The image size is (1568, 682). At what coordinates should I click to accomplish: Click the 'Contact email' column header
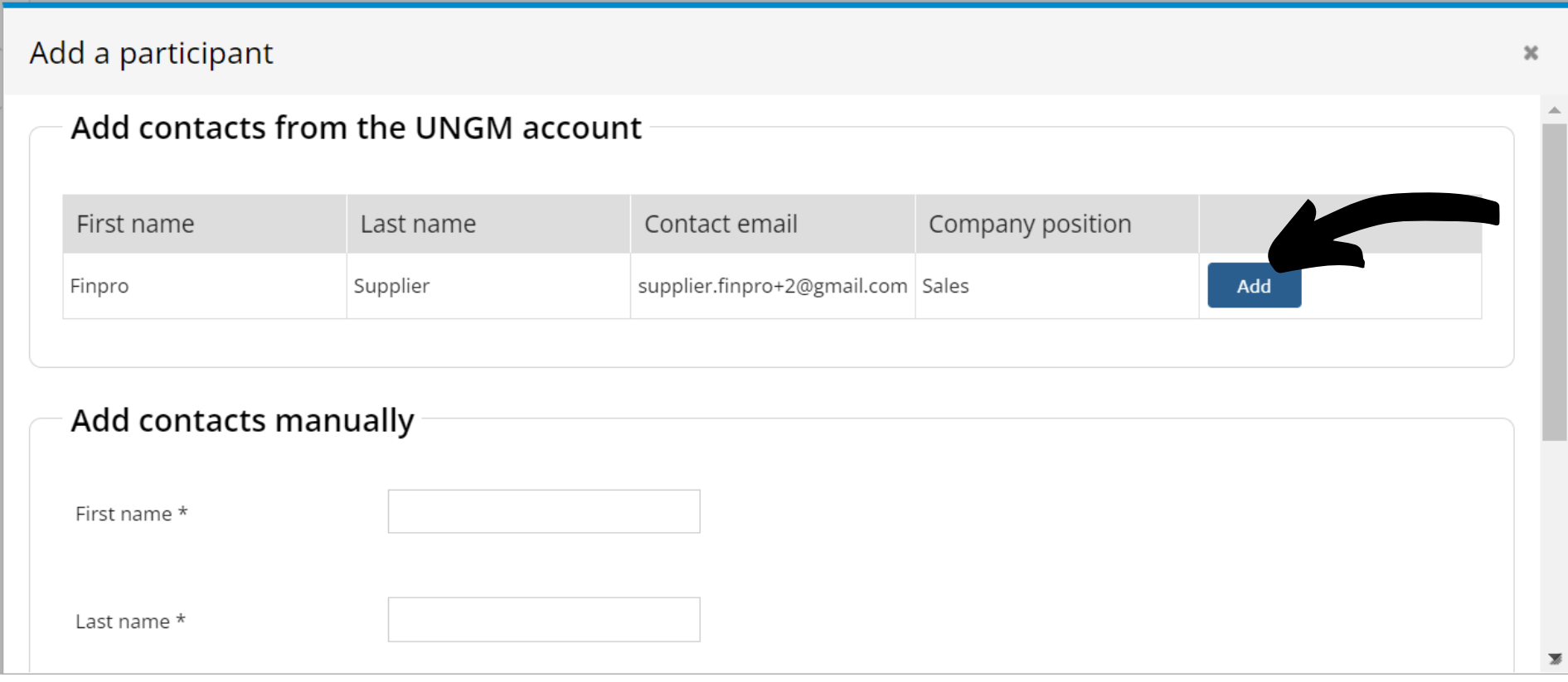pos(773,224)
